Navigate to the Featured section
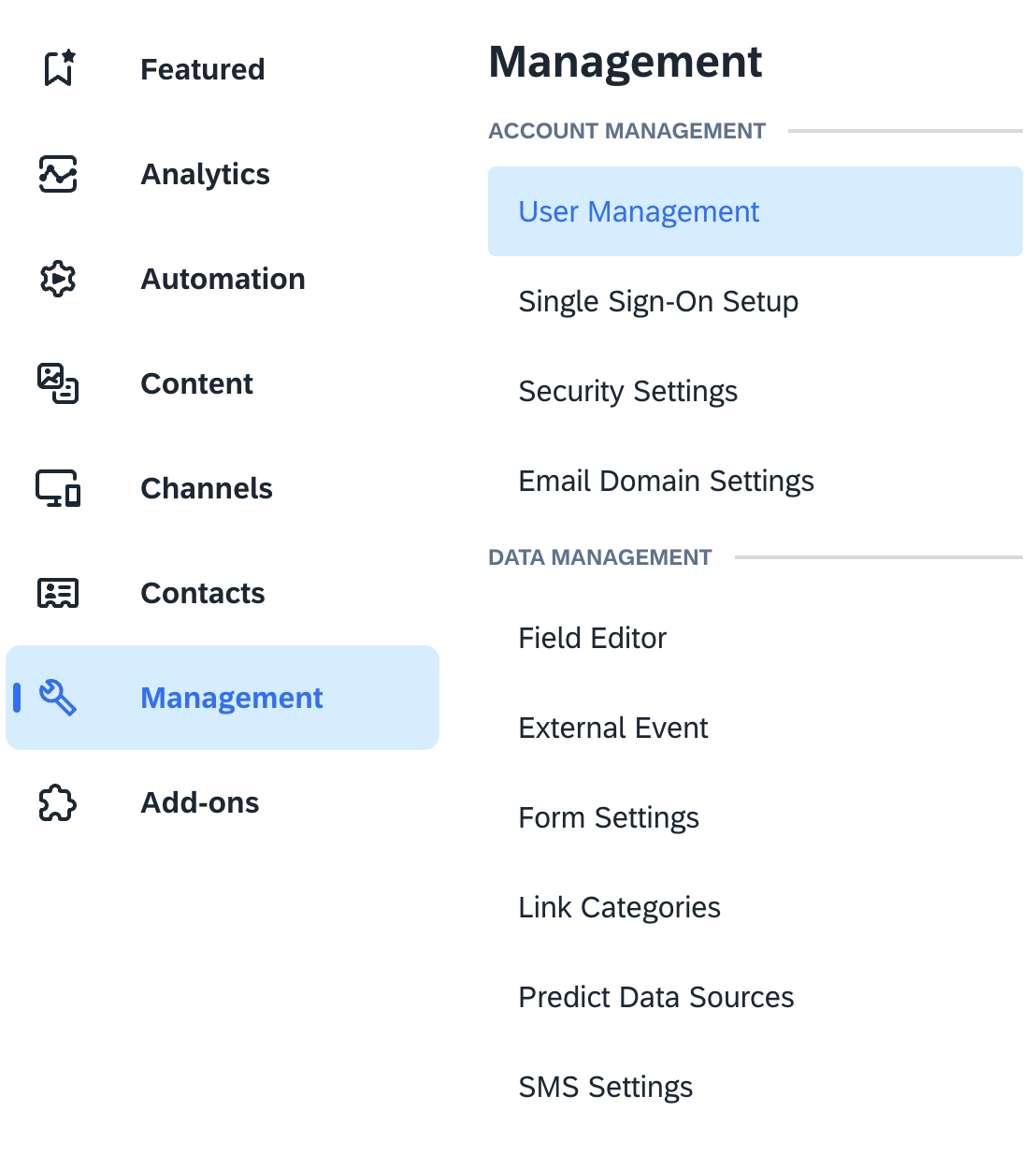This screenshot has width=1036, height=1154. [x=202, y=68]
